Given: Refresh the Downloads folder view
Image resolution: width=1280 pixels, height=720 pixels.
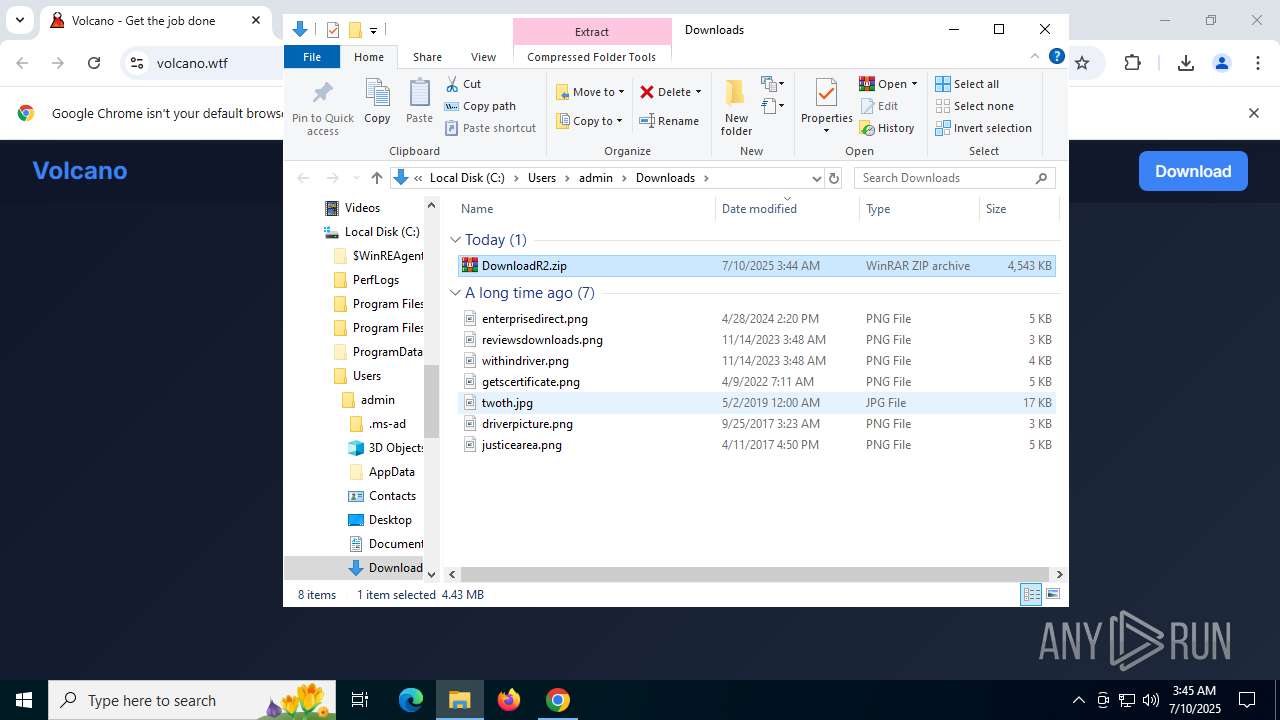Looking at the screenshot, I should 834,178.
